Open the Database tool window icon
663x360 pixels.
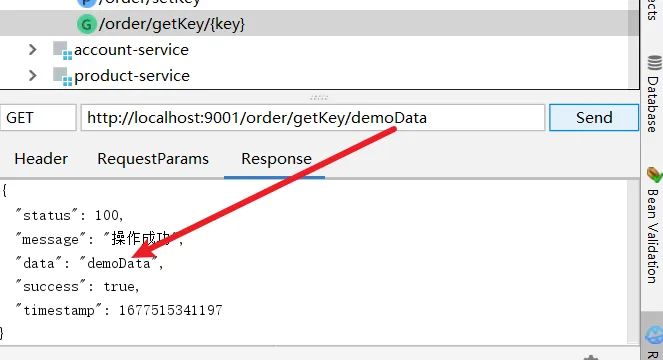pos(654,63)
